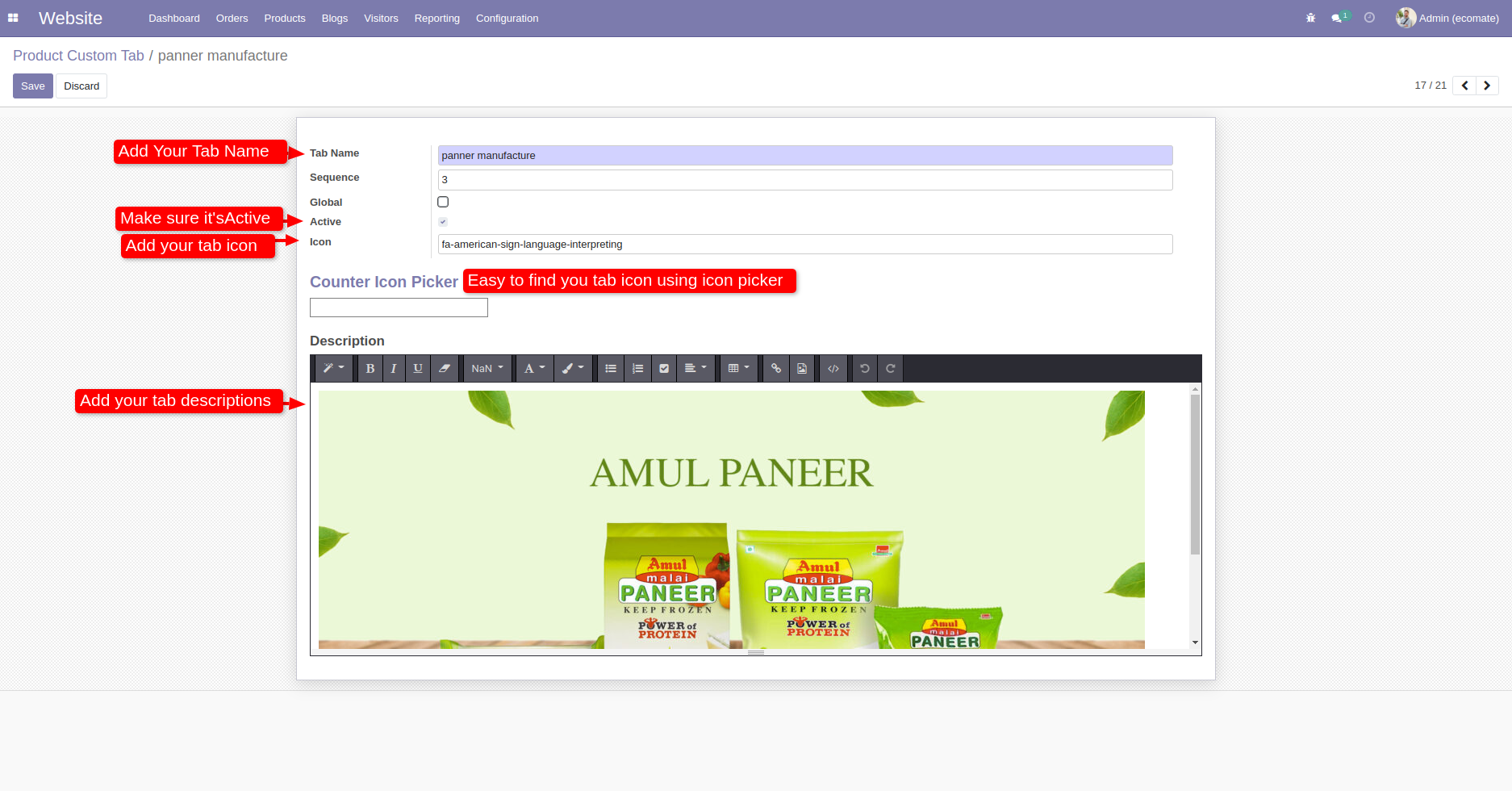
Task: Open the Configuration menu
Action: click(507, 18)
